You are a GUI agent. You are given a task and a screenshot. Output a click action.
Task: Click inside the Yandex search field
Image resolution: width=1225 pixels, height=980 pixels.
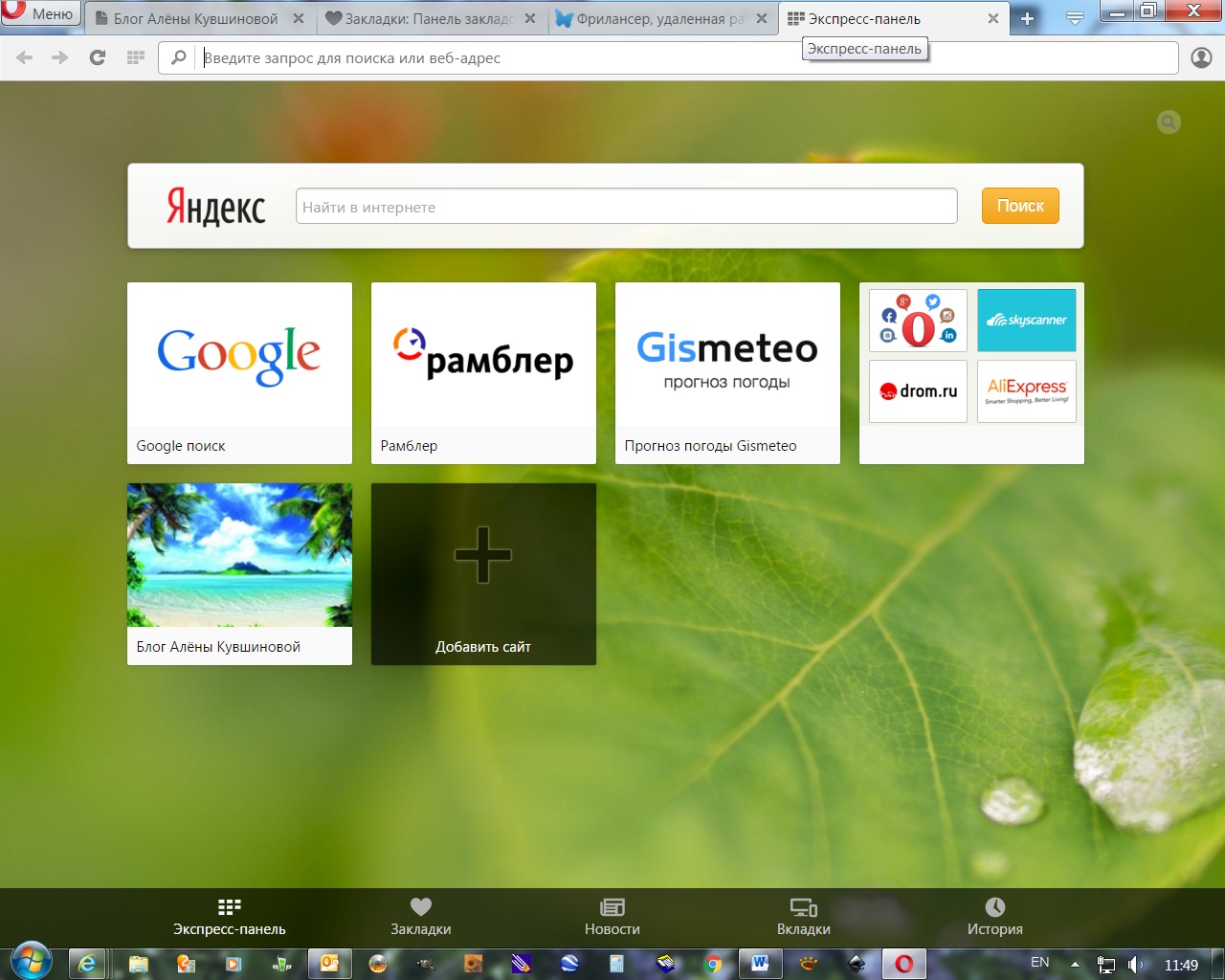click(627, 206)
